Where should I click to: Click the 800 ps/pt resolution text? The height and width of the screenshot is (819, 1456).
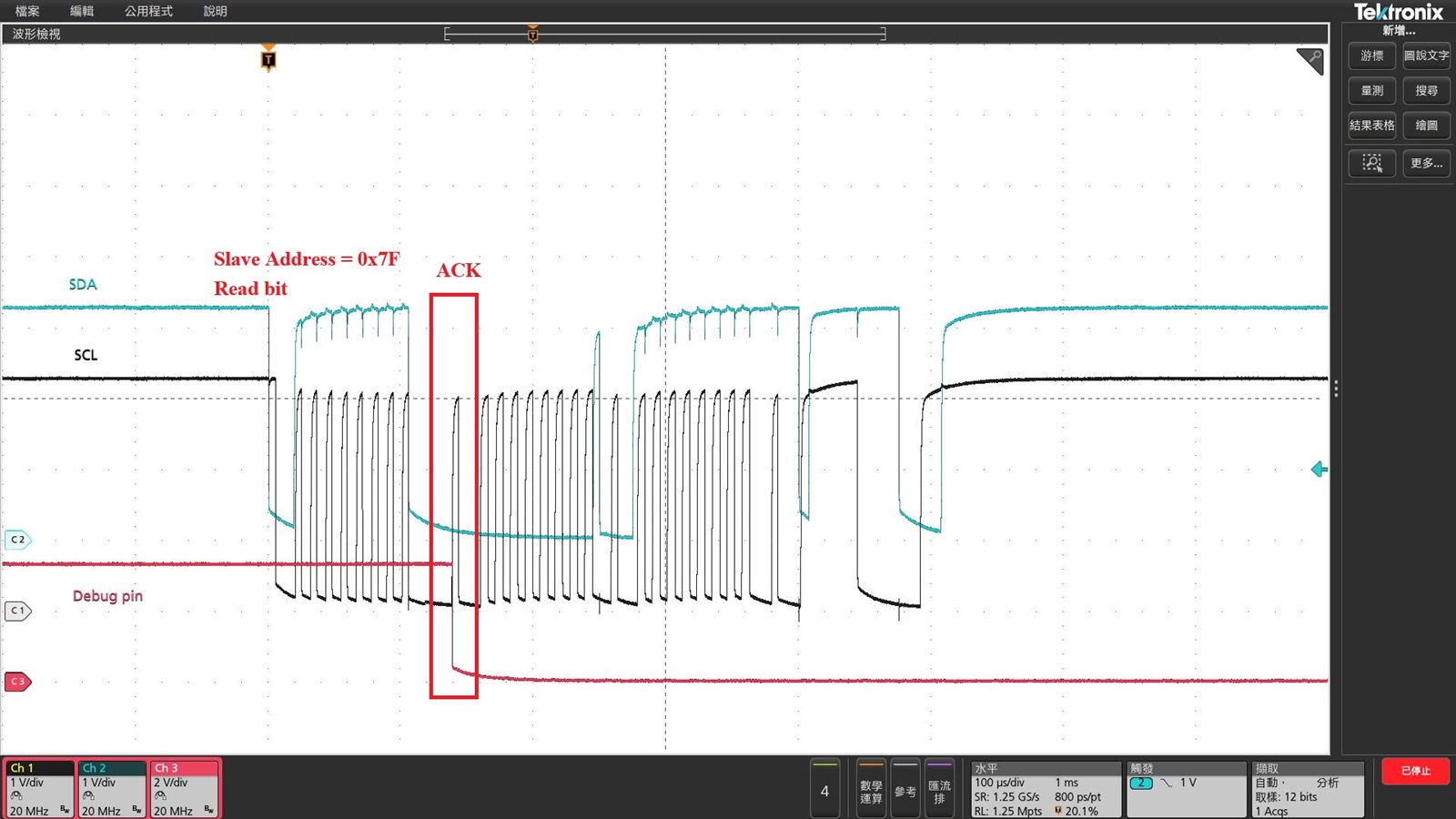pyautogui.click(x=1077, y=797)
